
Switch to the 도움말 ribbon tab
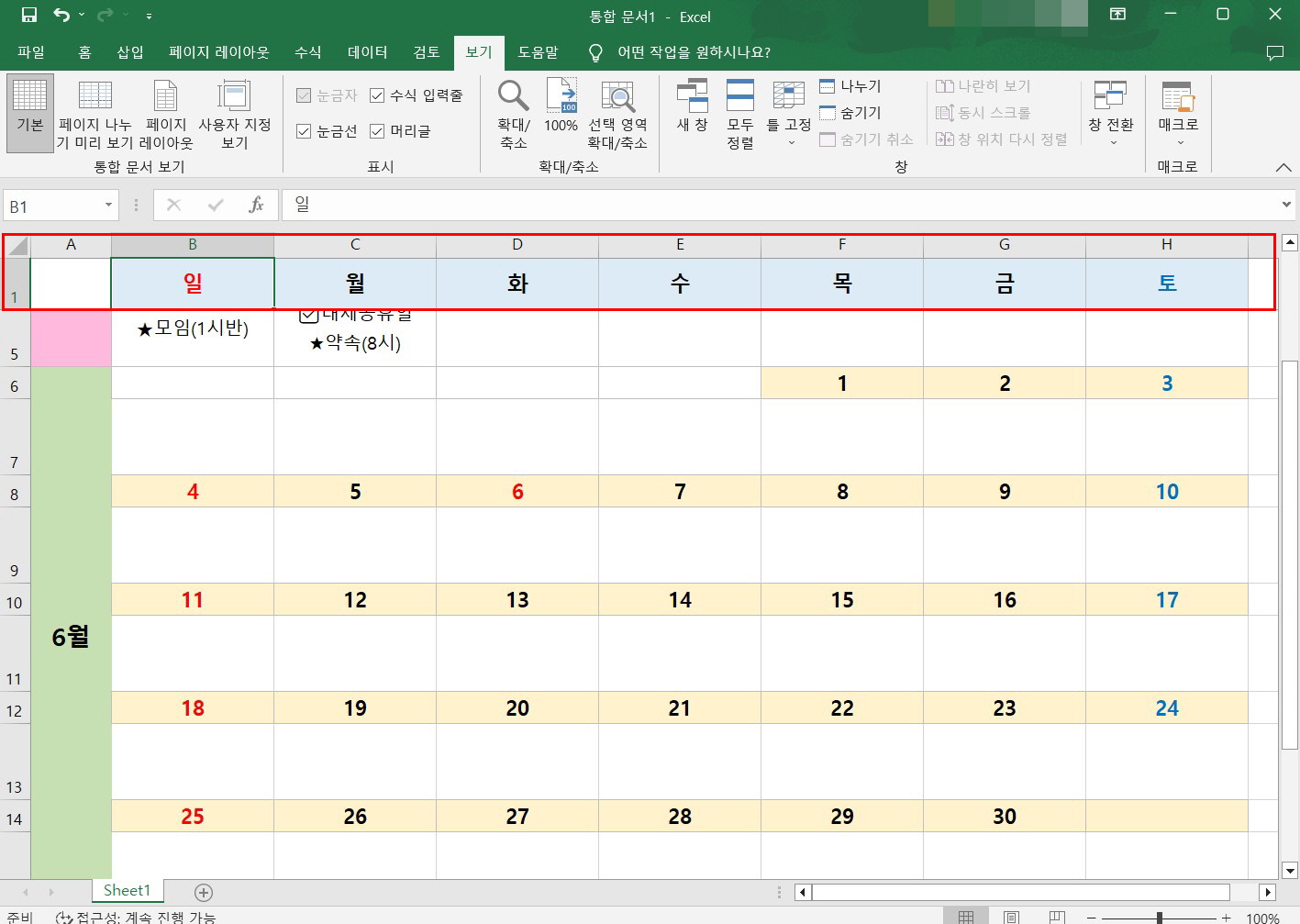tap(538, 52)
